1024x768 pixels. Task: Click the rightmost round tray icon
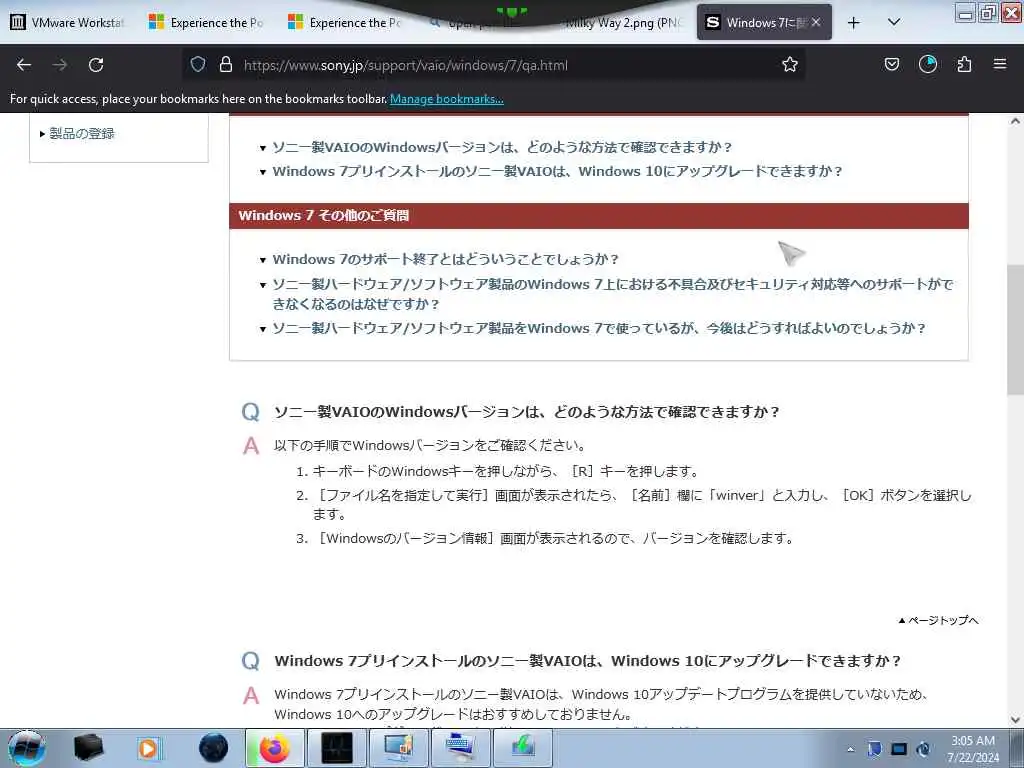pyautogui.click(x=923, y=749)
